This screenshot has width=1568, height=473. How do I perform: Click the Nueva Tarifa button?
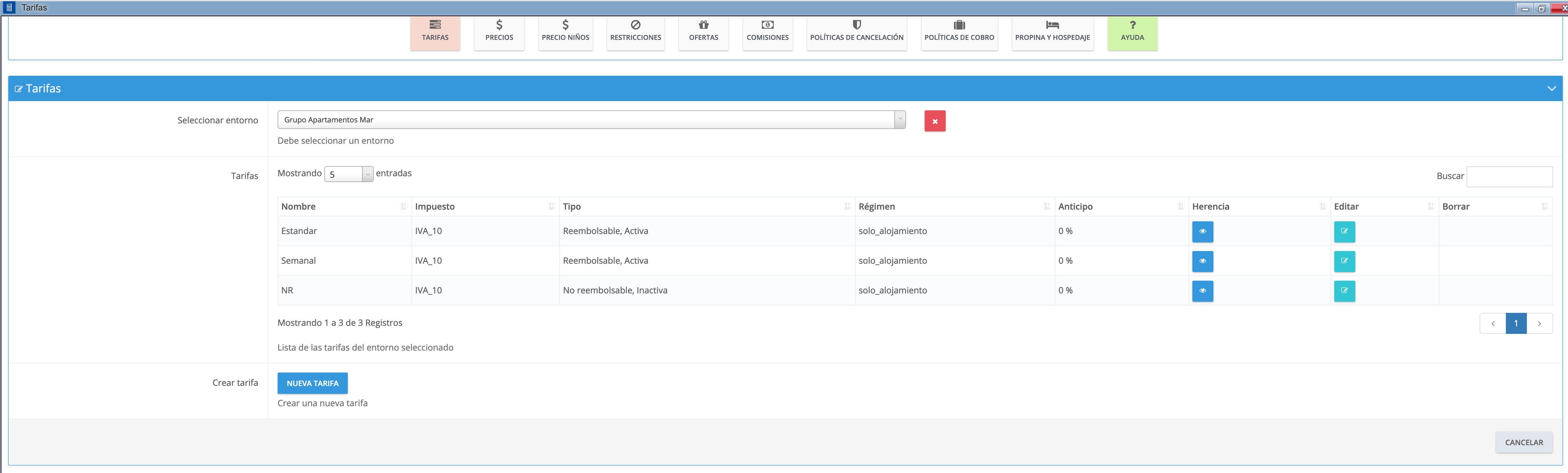tap(312, 384)
